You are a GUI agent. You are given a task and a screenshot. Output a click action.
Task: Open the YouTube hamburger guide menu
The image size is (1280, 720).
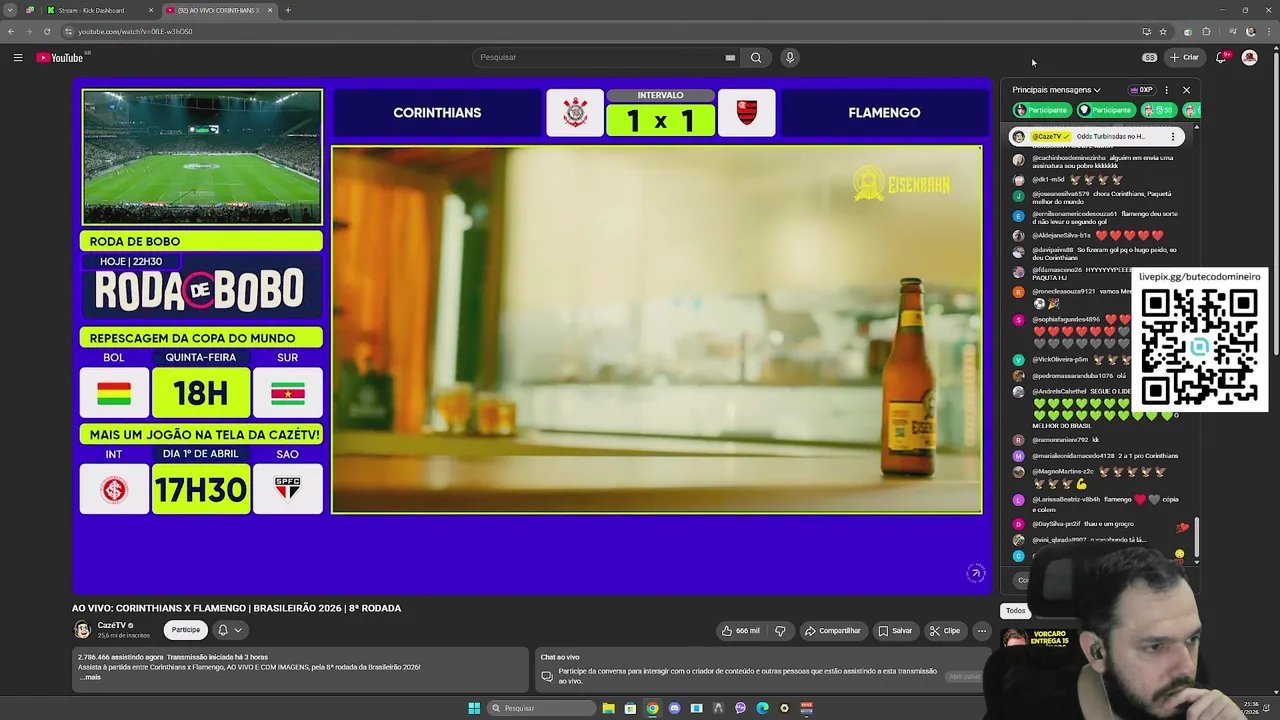coord(17,57)
